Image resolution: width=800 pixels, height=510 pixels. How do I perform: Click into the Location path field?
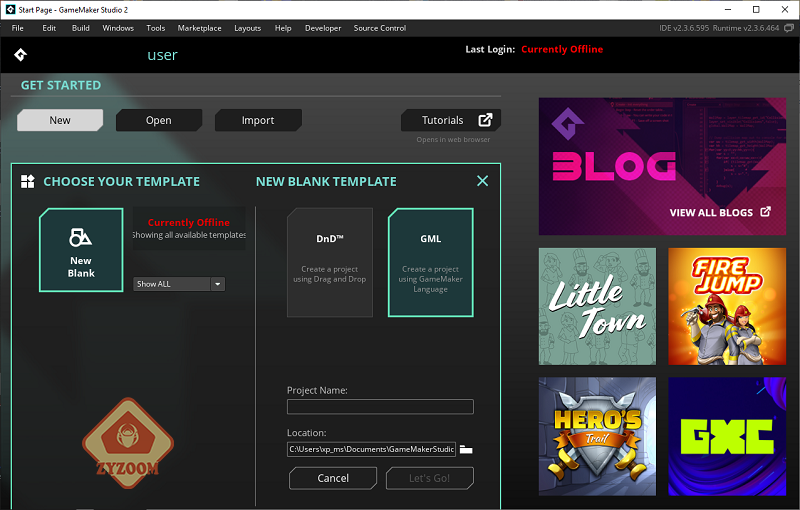pyautogui.click(x=371, y=449)
